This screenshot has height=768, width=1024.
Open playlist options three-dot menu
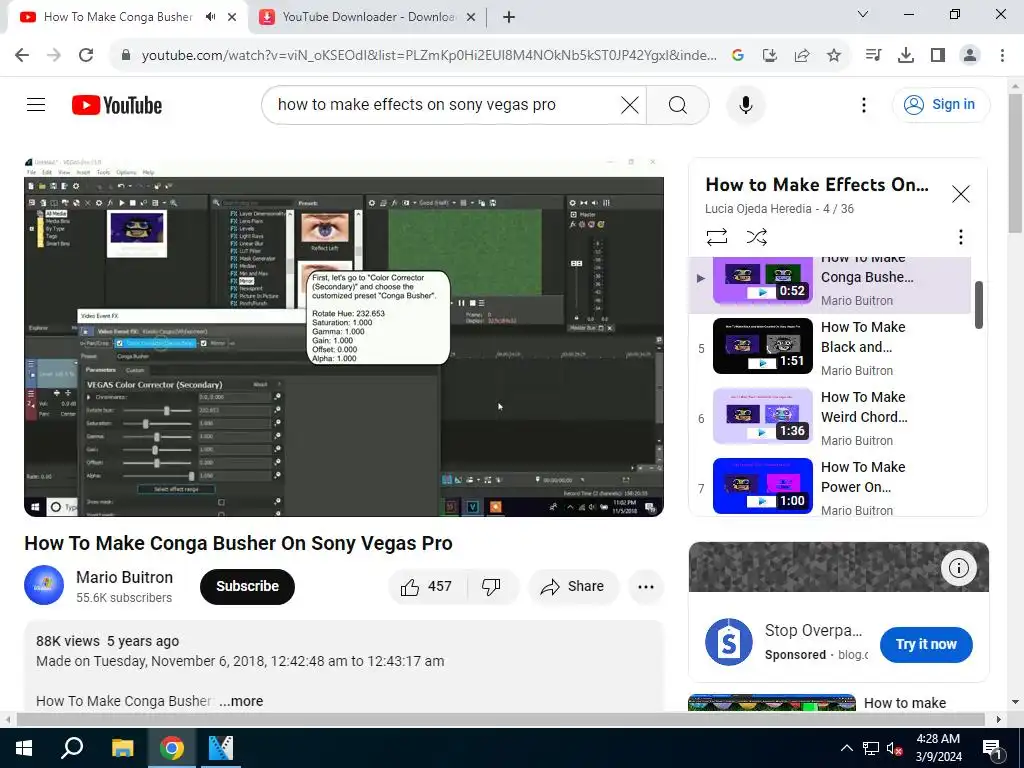click(x=960, y=236)
